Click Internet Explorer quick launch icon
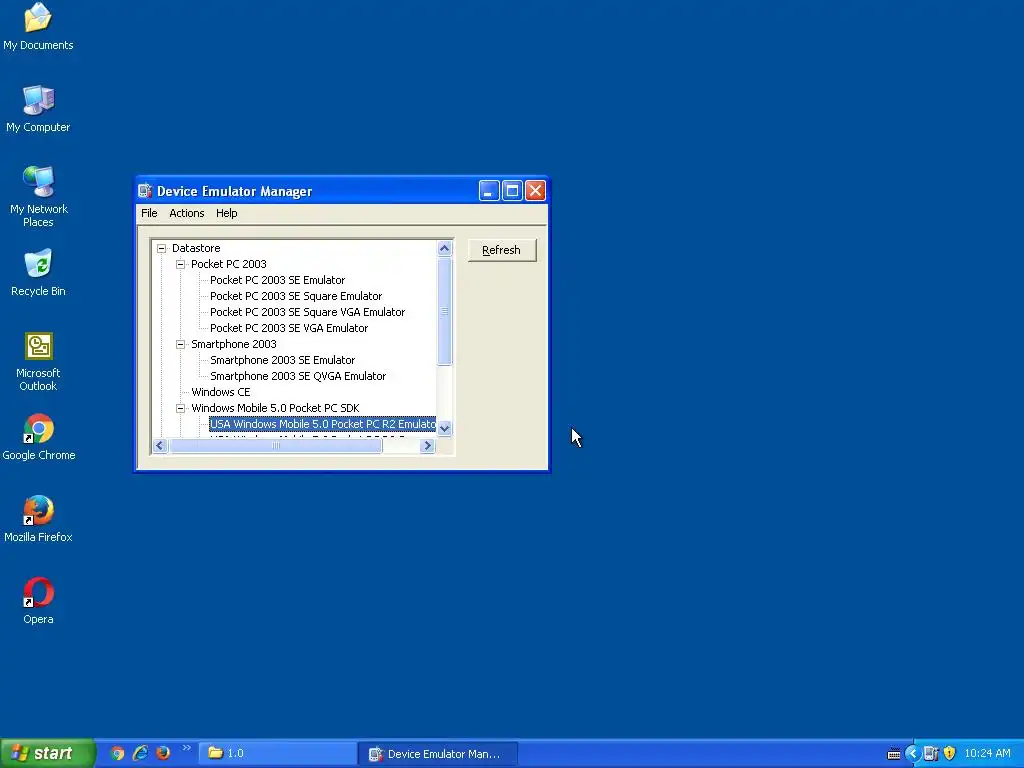This screenshot has width=1024, height=768. pos(140,753)
